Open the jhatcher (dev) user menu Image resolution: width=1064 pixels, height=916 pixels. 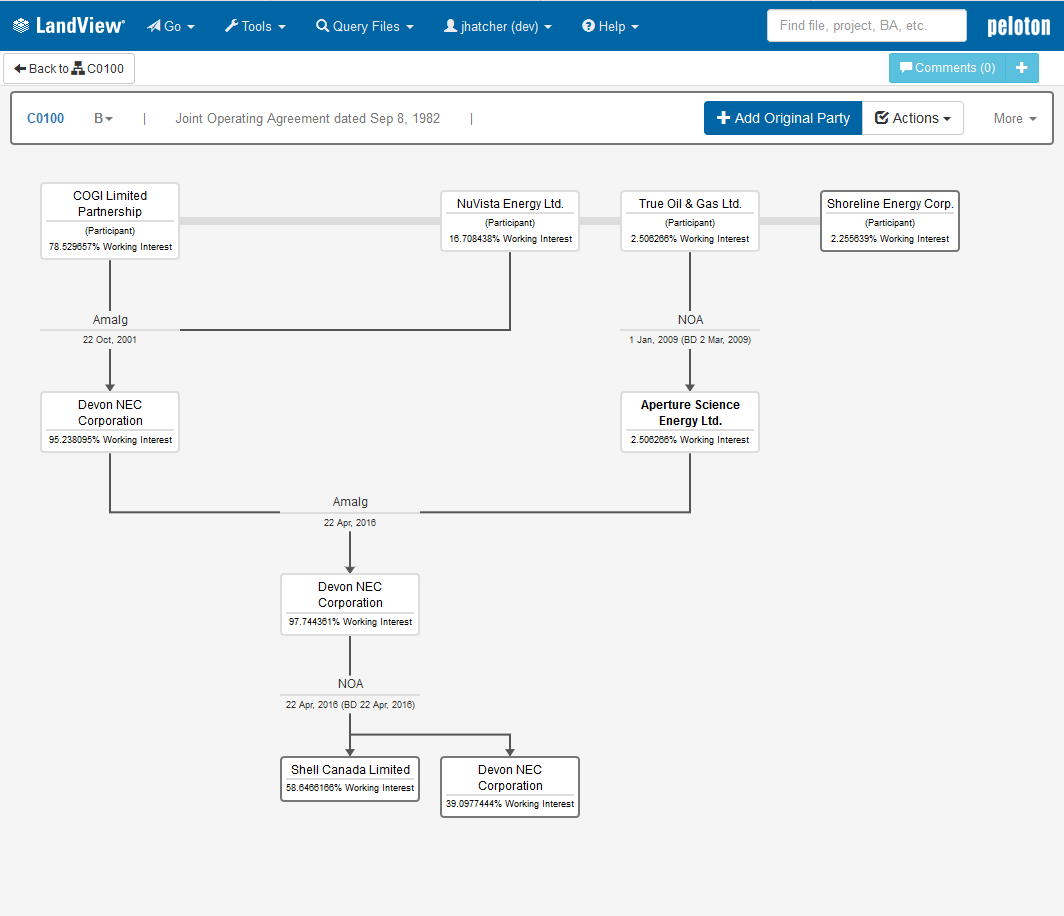497,26
